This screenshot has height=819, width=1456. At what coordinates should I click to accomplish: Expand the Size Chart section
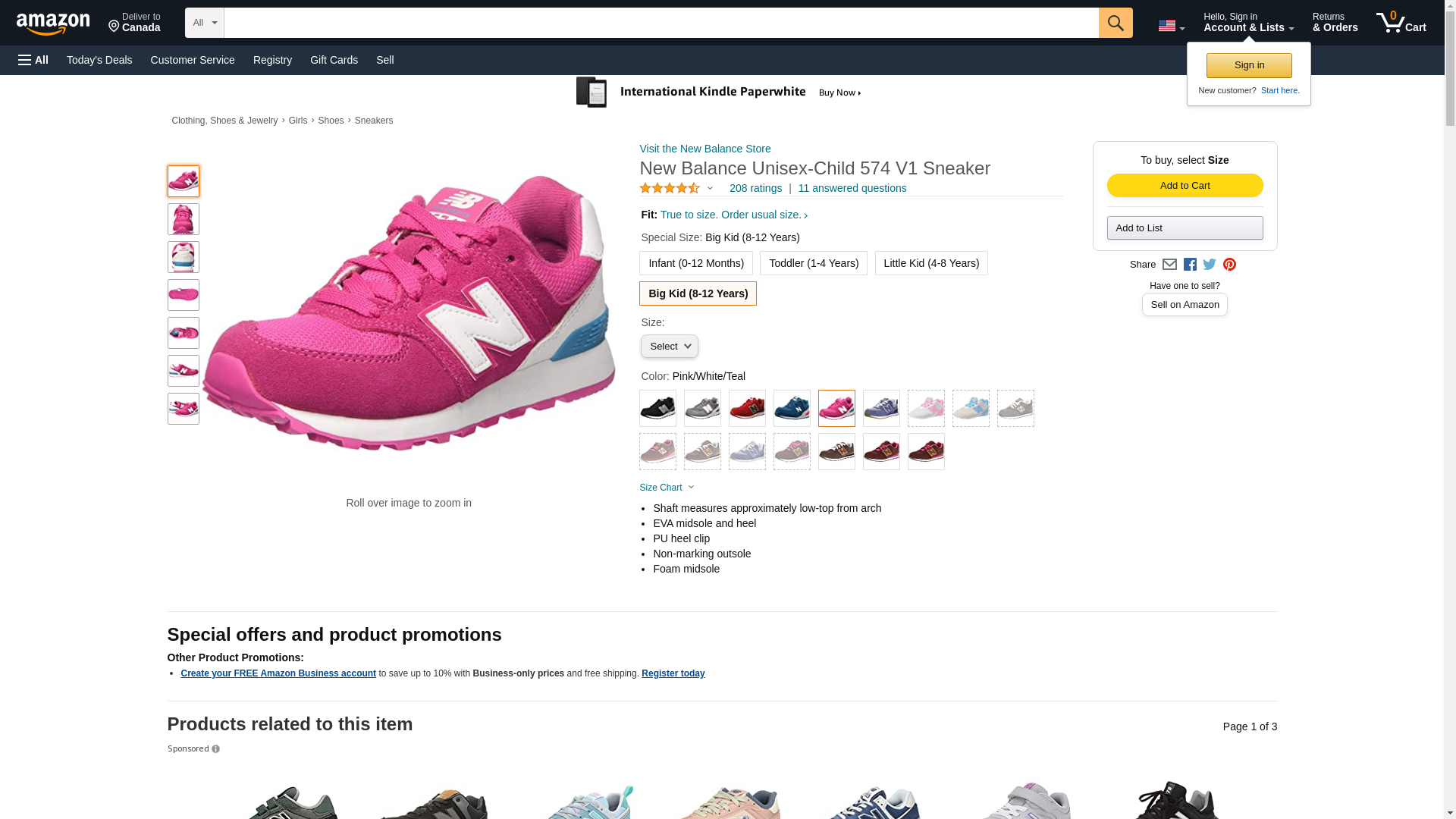666,488
